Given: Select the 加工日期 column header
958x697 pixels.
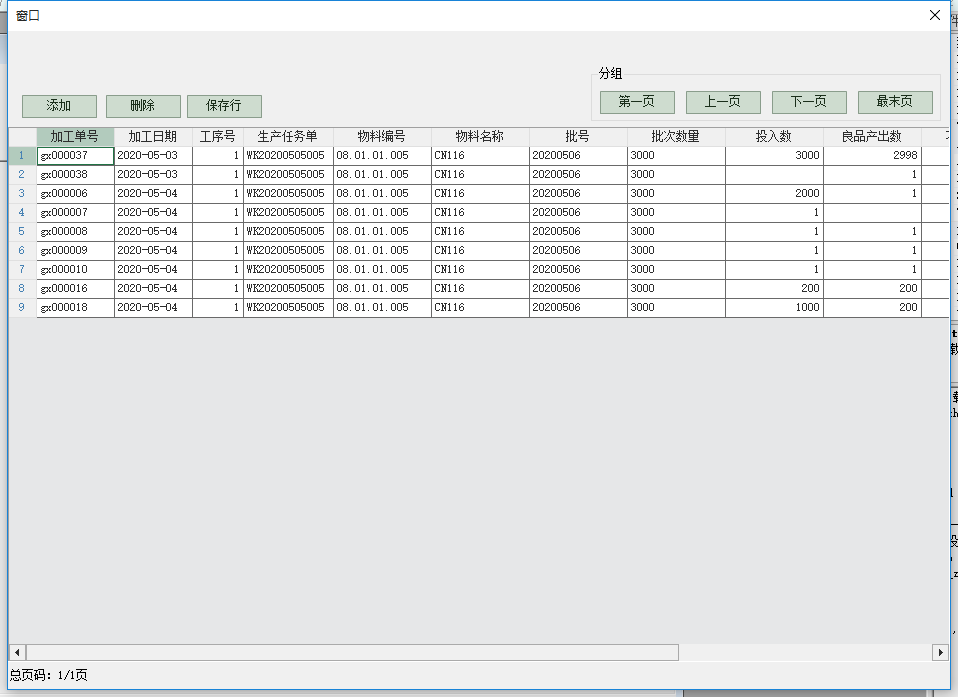Looking at the screenshot, I should (x=153, y=137).
